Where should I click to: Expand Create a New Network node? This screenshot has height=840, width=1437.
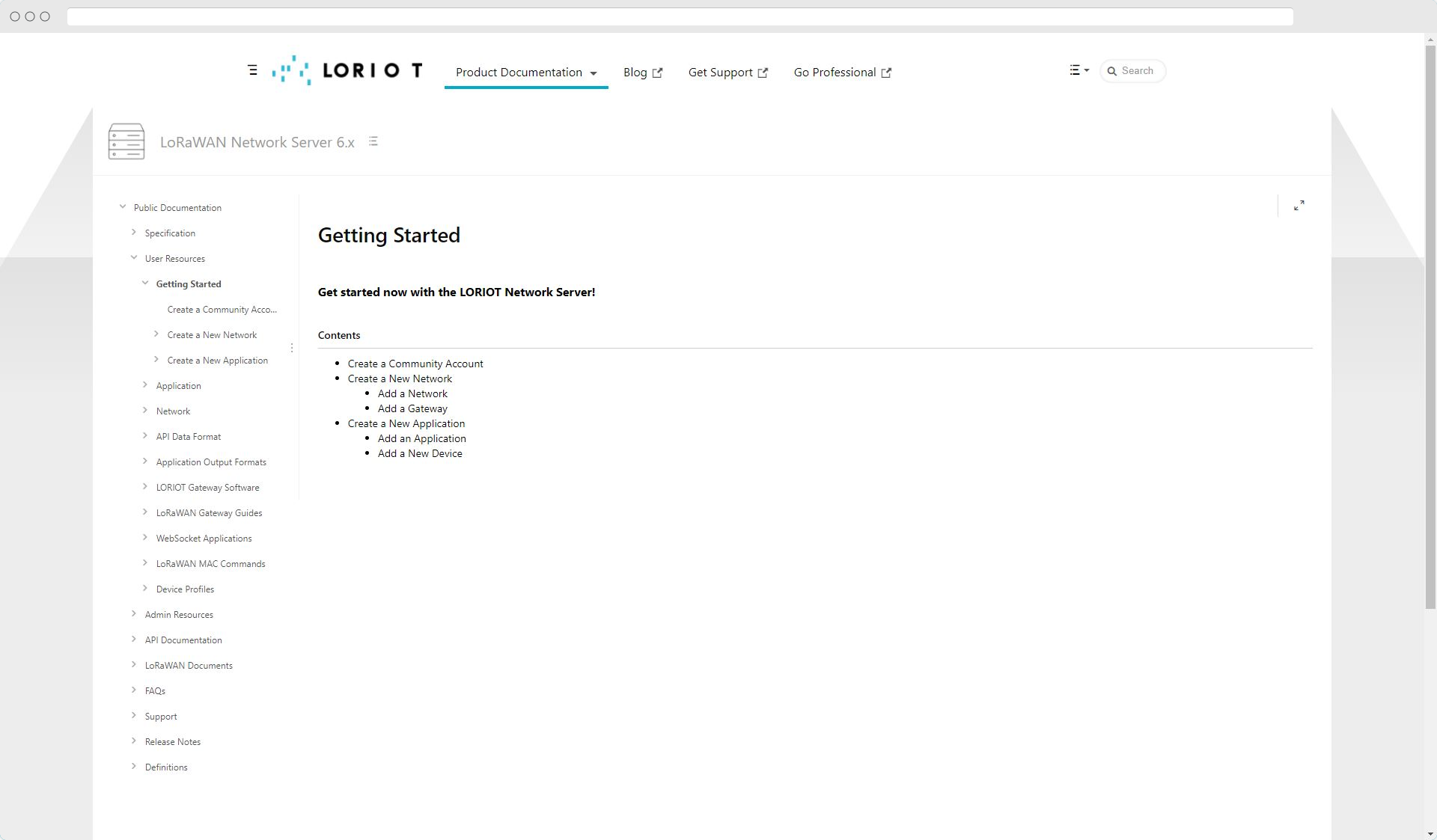156,334
